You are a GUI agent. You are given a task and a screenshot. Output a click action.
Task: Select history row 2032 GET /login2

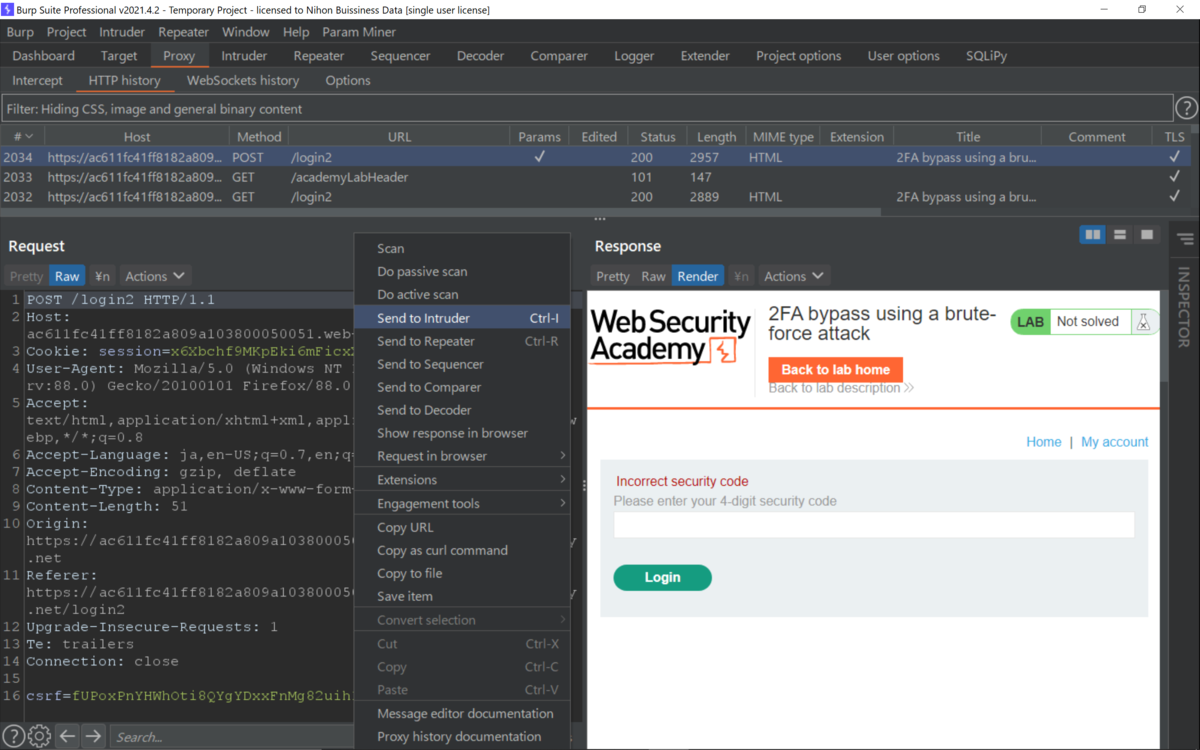pyautogui.click(x=595, y=197)
